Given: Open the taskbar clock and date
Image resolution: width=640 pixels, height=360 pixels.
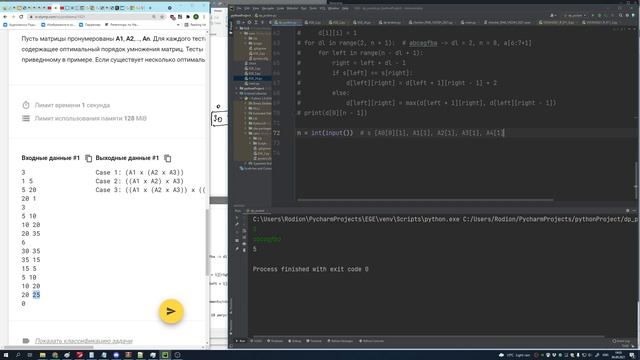Looking at the screenshot, I should click(x=618, y=355).
